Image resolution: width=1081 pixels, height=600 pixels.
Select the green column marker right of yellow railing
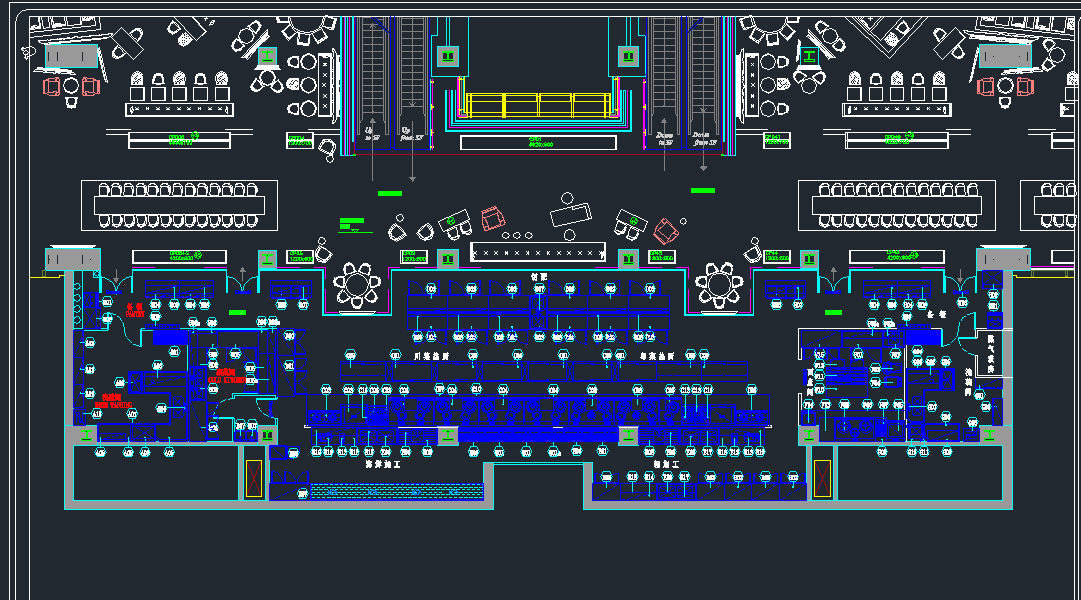pyautogui.click(x=628, y=55)
